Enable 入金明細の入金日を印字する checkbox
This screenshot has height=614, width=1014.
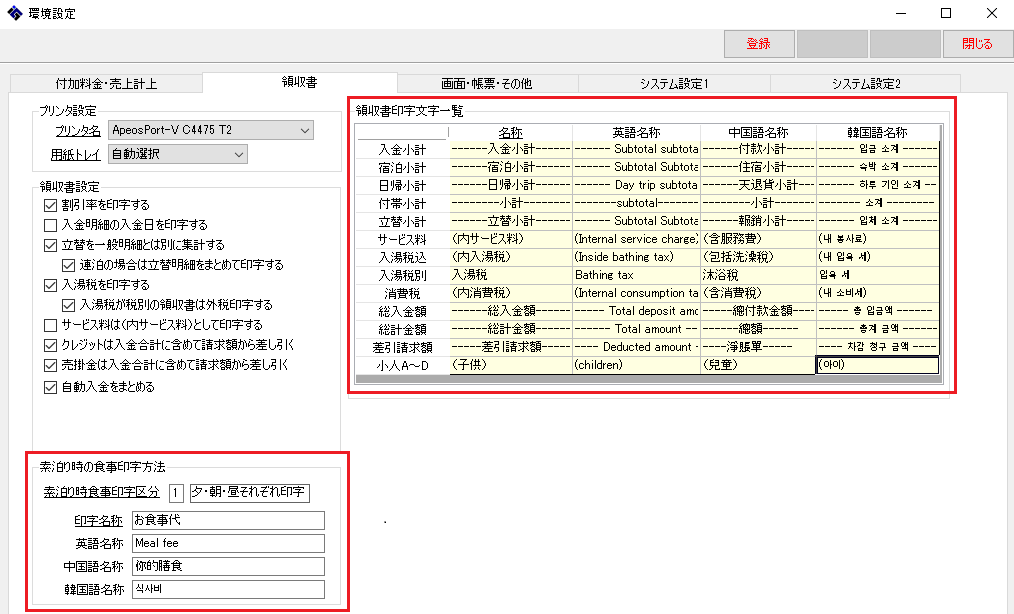click(x=51, y=225)
